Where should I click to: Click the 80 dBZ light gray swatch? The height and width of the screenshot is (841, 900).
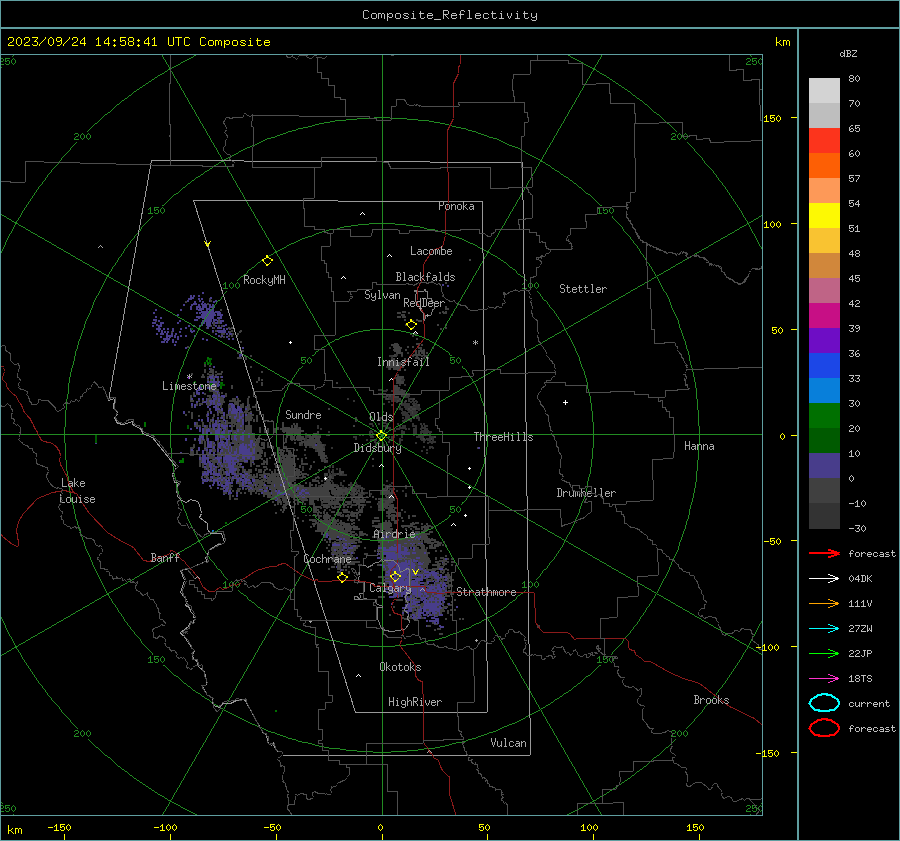(824, 90)
